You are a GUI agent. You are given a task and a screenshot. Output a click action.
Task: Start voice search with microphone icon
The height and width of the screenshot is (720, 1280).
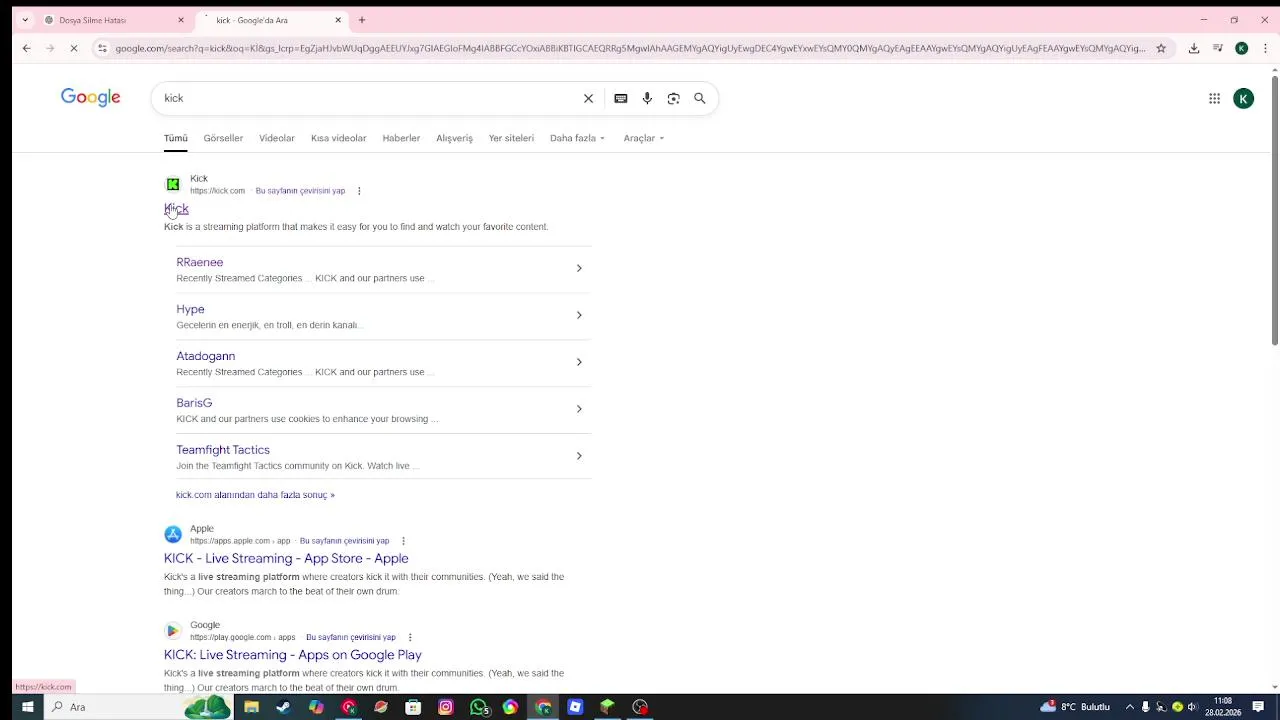point(647,98)
